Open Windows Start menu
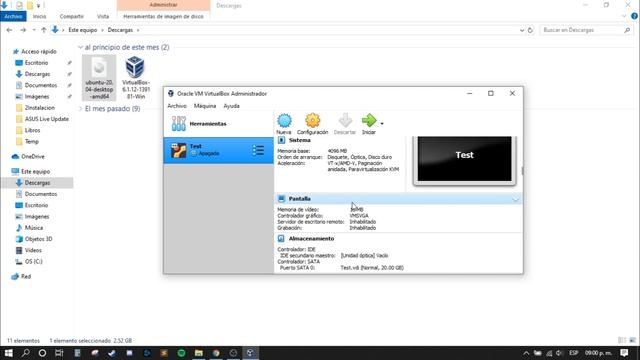 (x=8, y=353)
